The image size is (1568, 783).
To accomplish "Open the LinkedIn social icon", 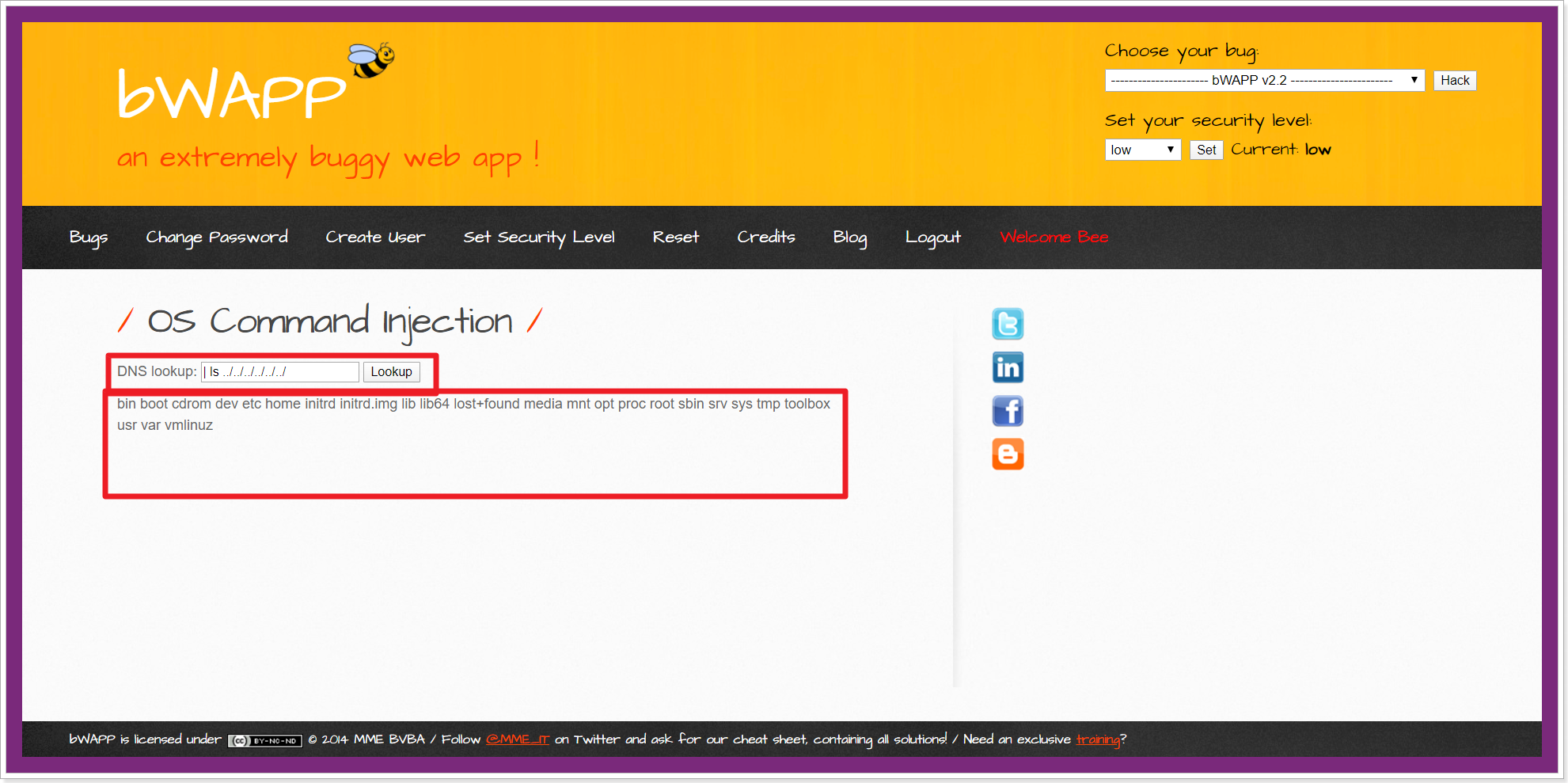I will [x=1008, y=367].
